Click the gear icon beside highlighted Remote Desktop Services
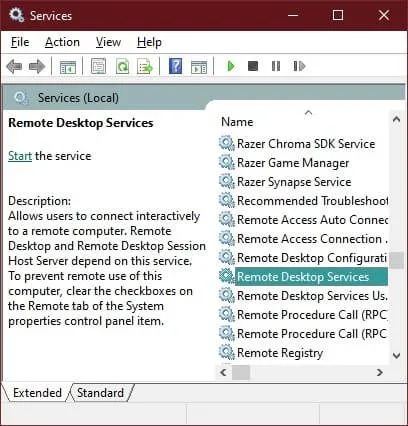This screenshot has height=426, width=408. click(227, 276)
